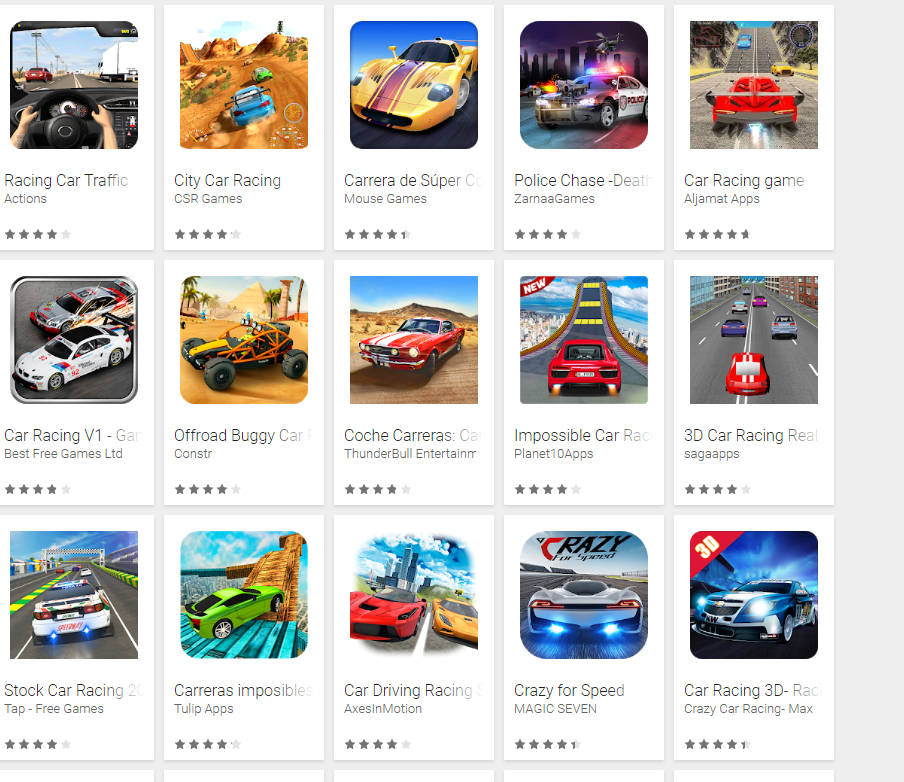The width and height of the screenshot is (904, 782).
Task: Select the Car Racing 3D Chevrolet icon
Action: click(754, 595)
